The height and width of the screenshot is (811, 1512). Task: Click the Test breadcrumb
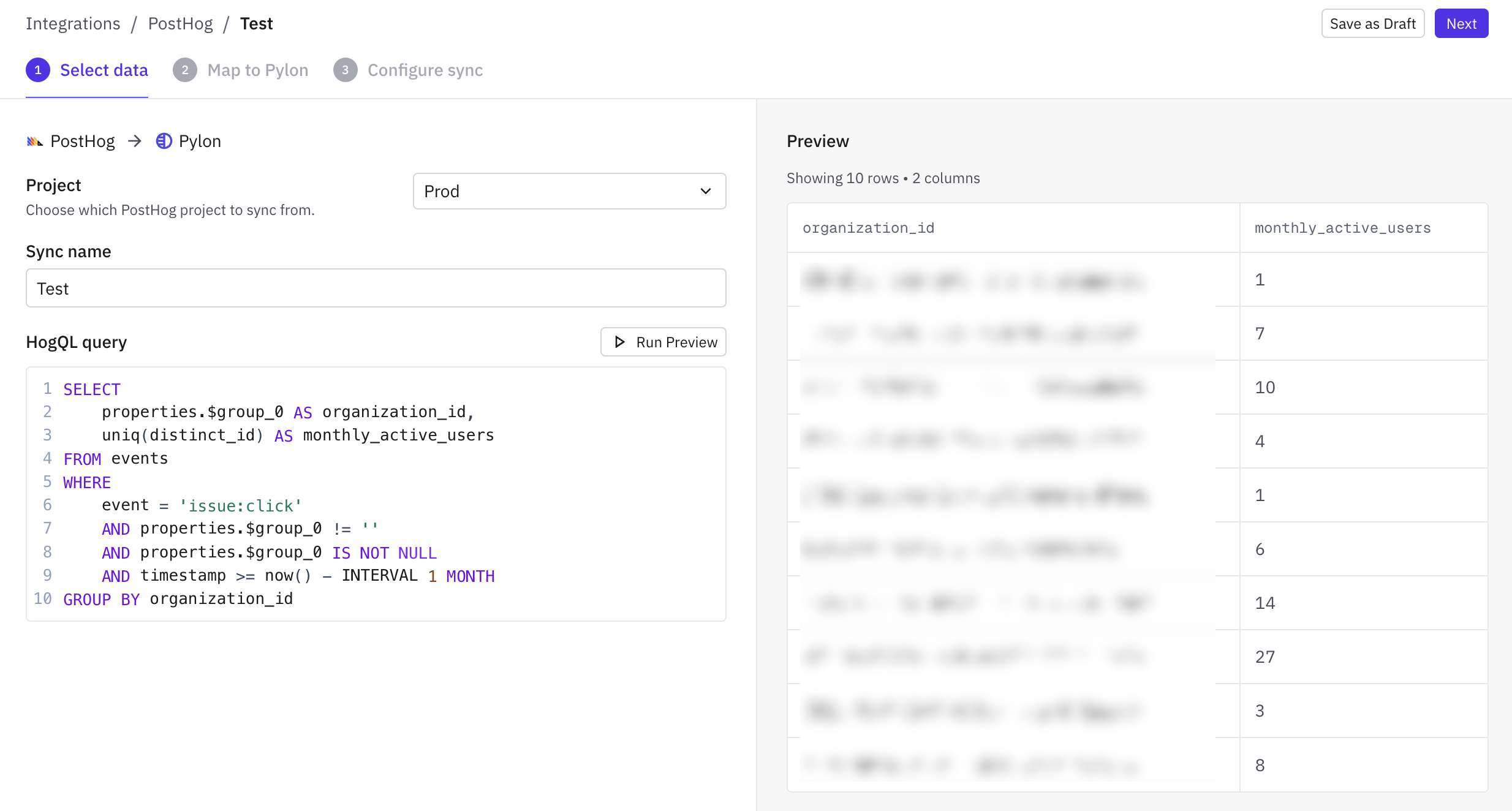(x=257, y=23)
